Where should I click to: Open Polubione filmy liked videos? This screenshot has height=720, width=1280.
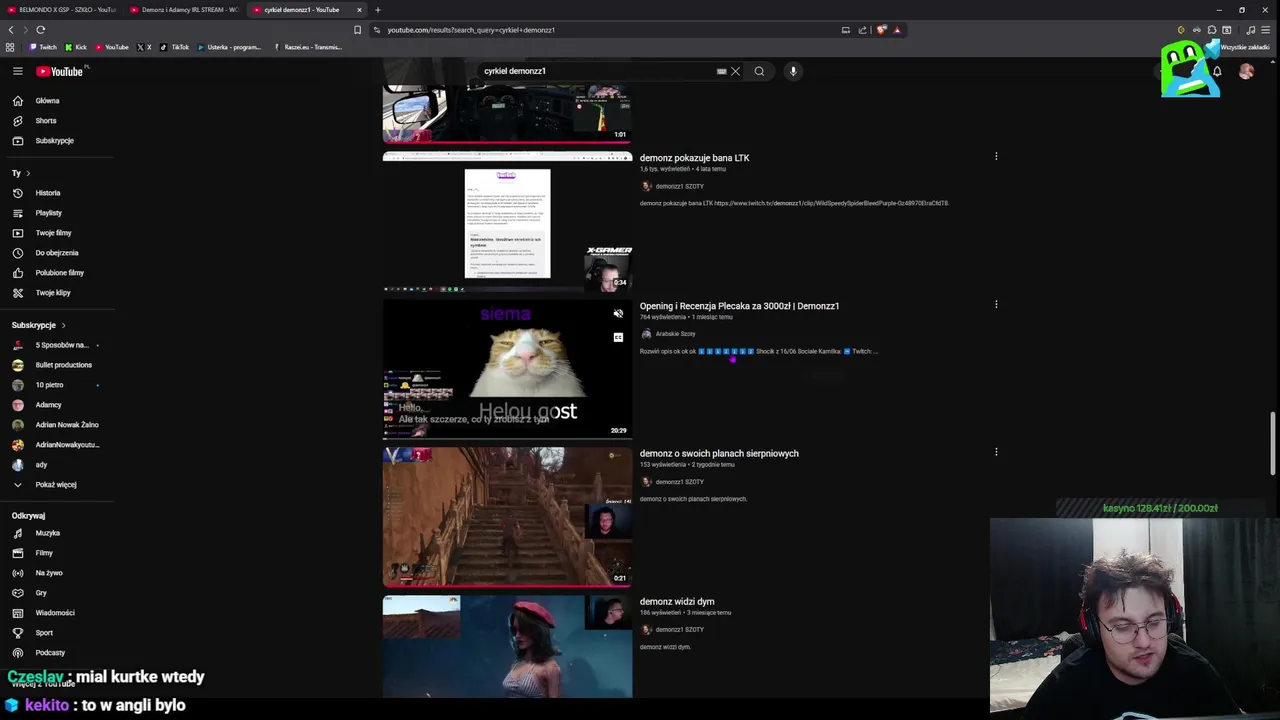(x=59, y=273)
